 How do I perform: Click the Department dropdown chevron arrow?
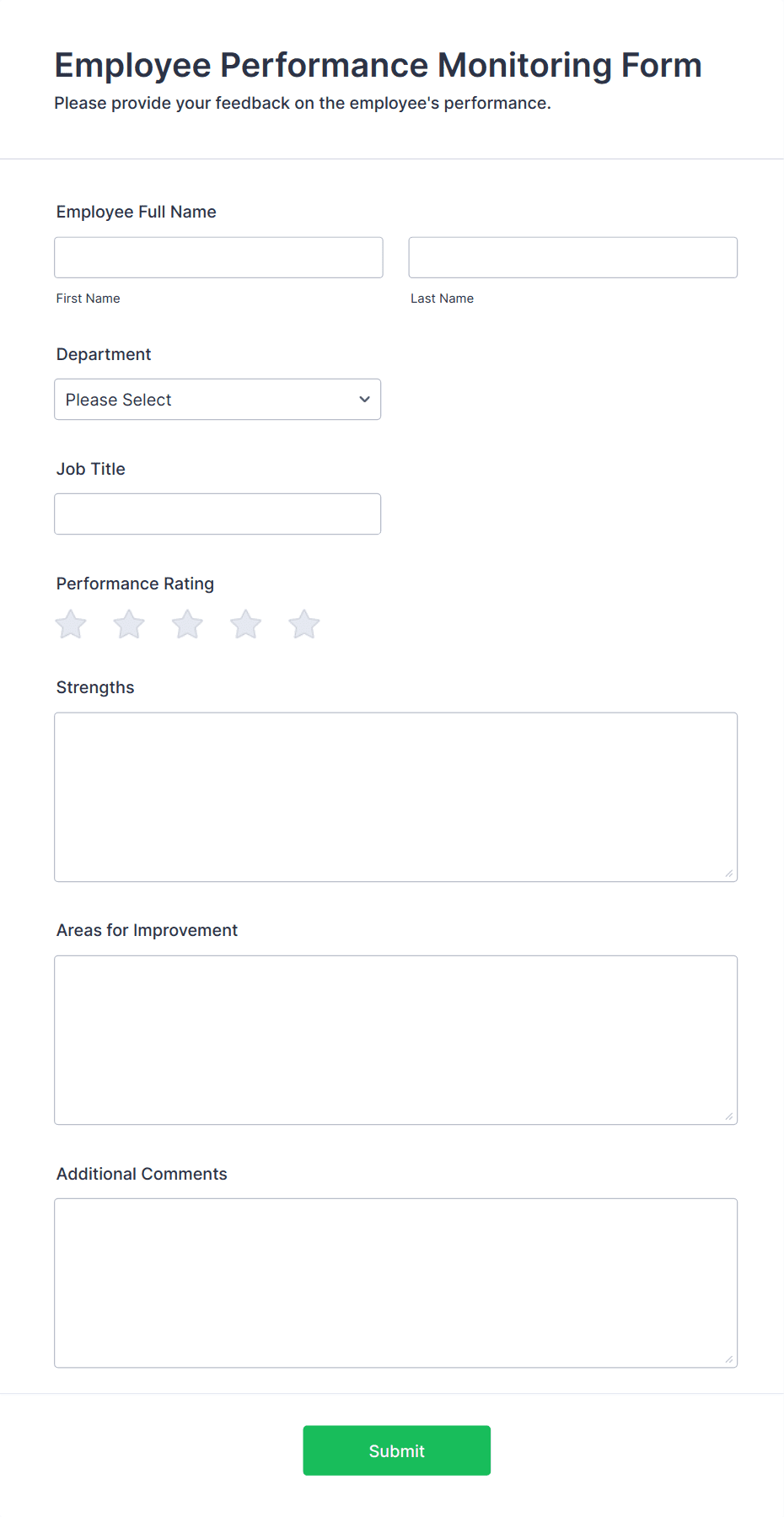coord(363,399)
